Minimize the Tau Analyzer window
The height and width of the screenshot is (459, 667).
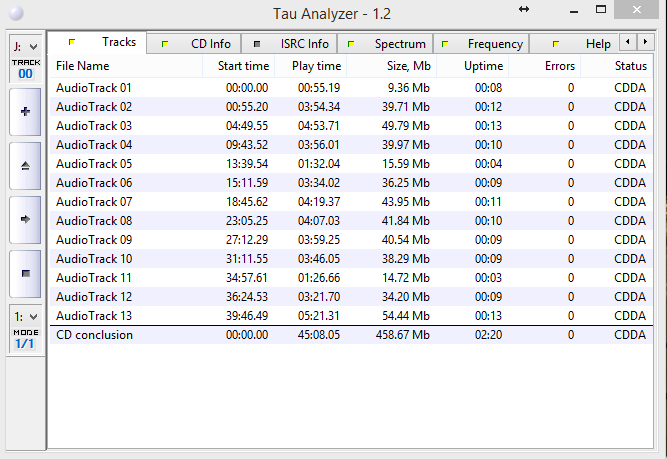point(574,9)
